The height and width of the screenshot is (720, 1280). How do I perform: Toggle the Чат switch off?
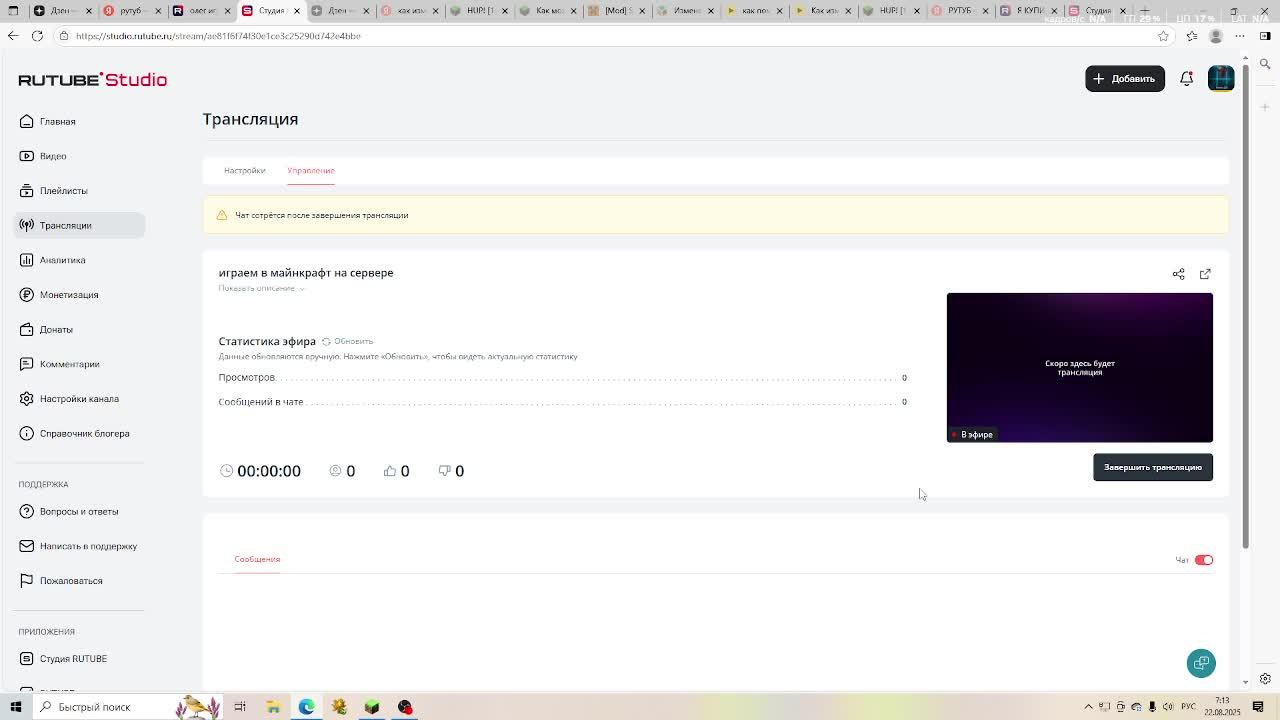1204,560
